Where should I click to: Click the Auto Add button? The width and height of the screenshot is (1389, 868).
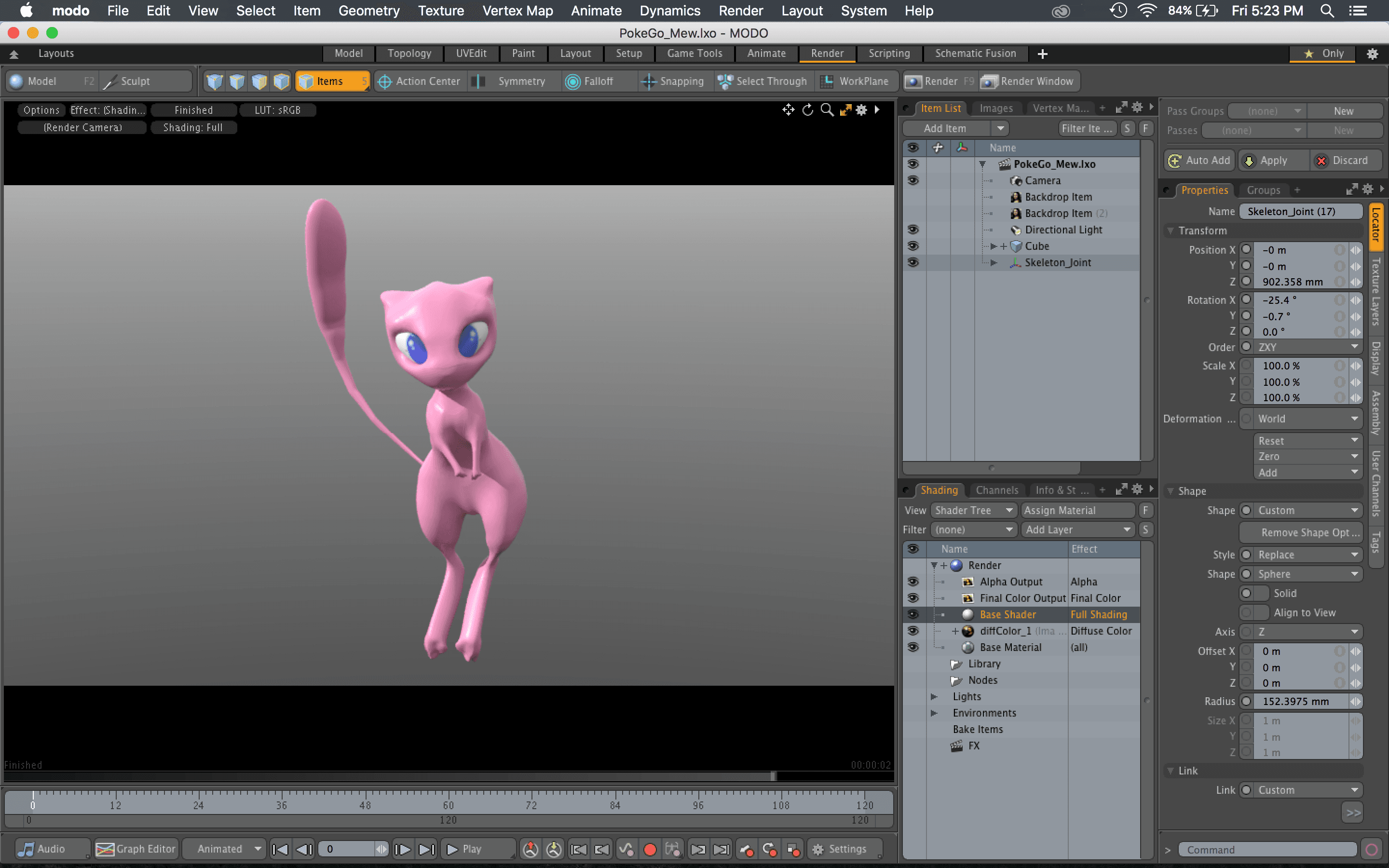click(x=1199, y=161)
